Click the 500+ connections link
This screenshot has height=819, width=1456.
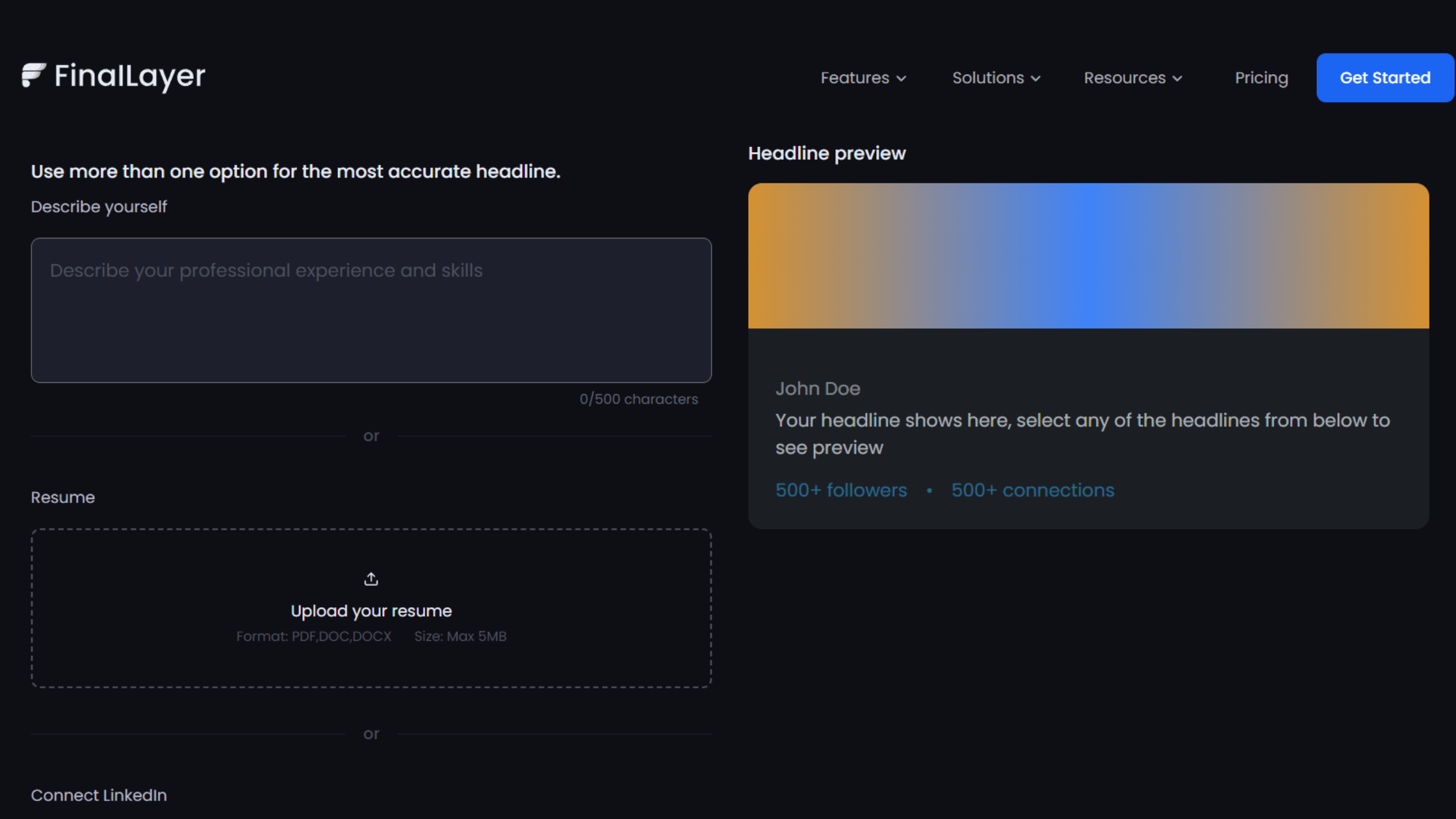click(1033, 490)
